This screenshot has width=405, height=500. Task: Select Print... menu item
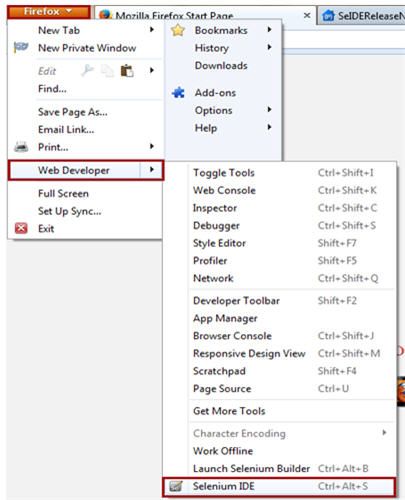coord(85,147)
